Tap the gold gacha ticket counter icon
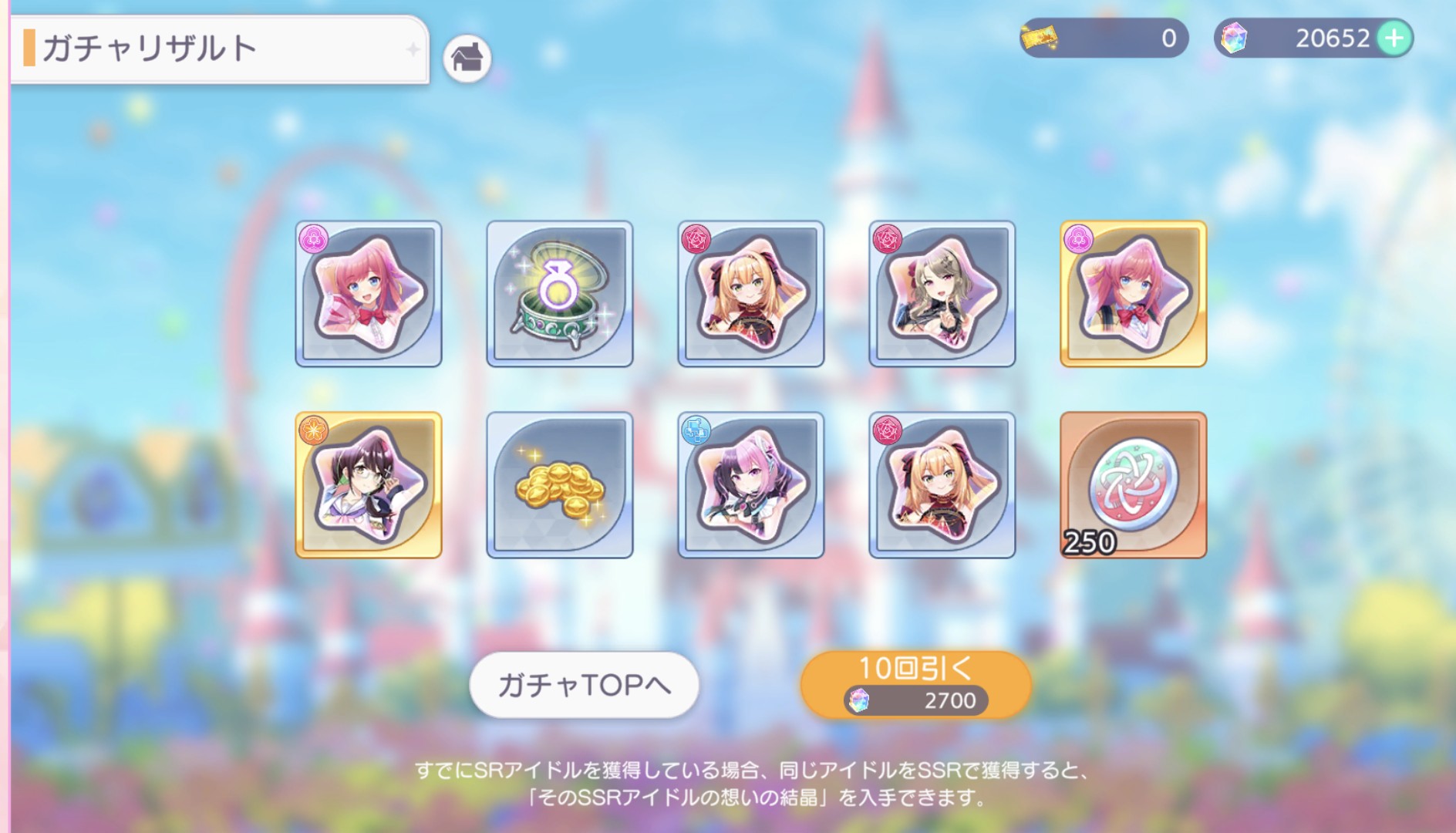 (x=1039, y=37)
